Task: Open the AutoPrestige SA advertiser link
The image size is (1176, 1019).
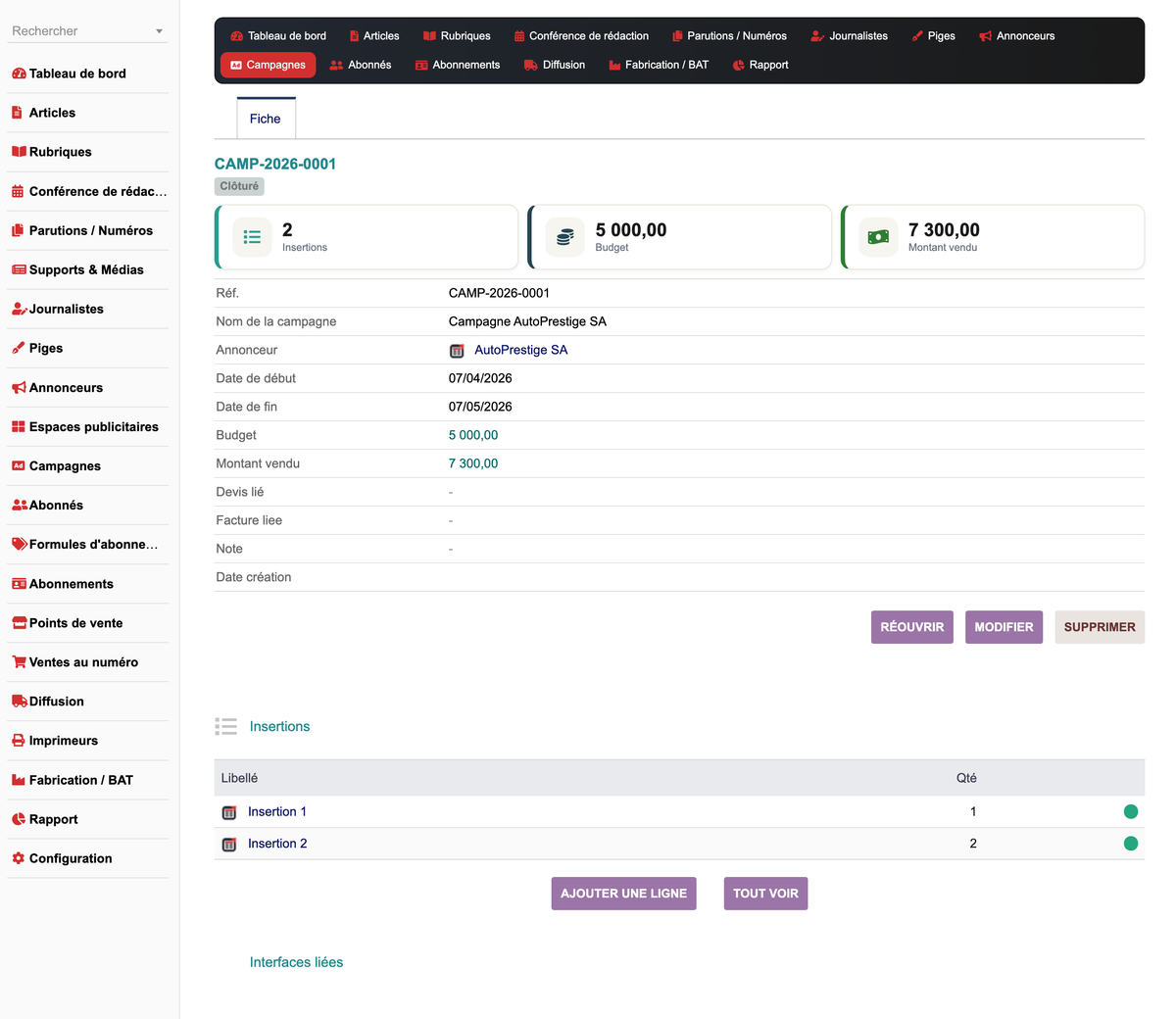Action: (x=520, y=350)
